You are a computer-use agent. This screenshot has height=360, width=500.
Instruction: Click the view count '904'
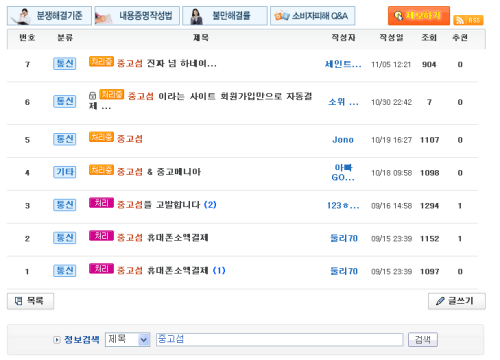[429, 65]
